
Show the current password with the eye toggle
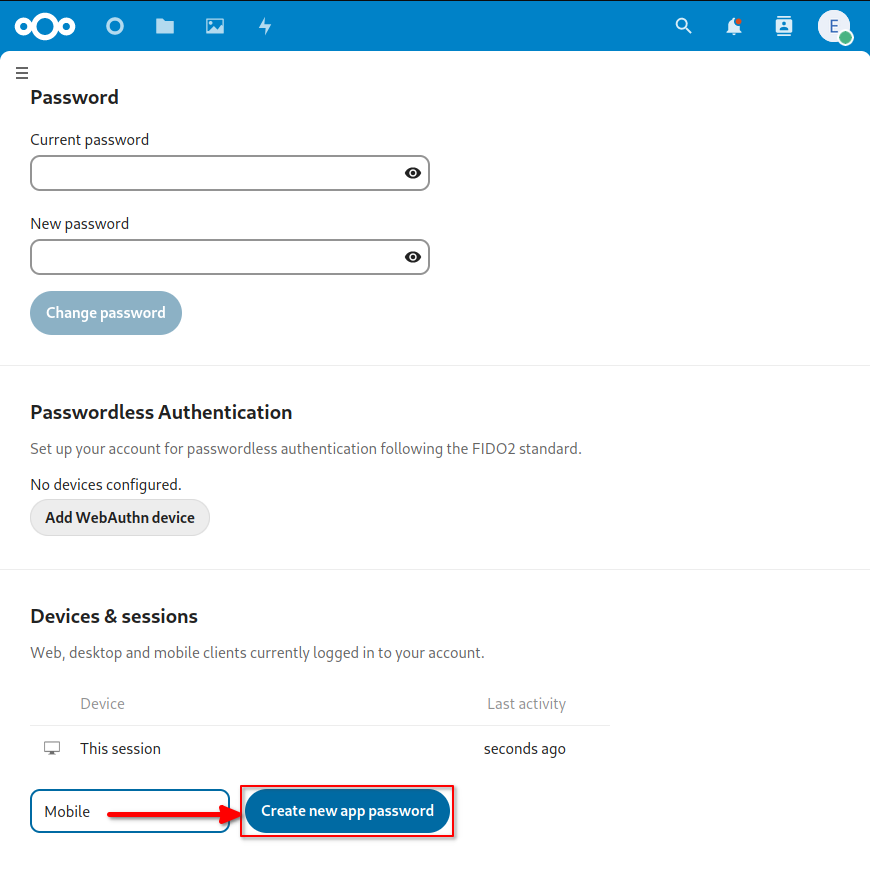pyautogui.click(x=412, y=173)
